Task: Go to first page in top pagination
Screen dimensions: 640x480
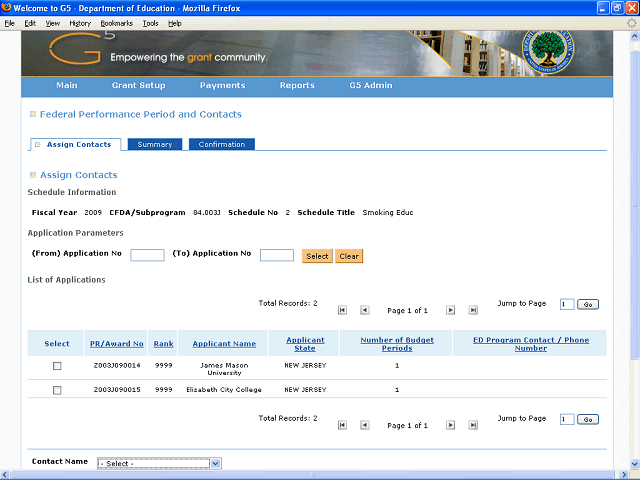Action: 343,310
